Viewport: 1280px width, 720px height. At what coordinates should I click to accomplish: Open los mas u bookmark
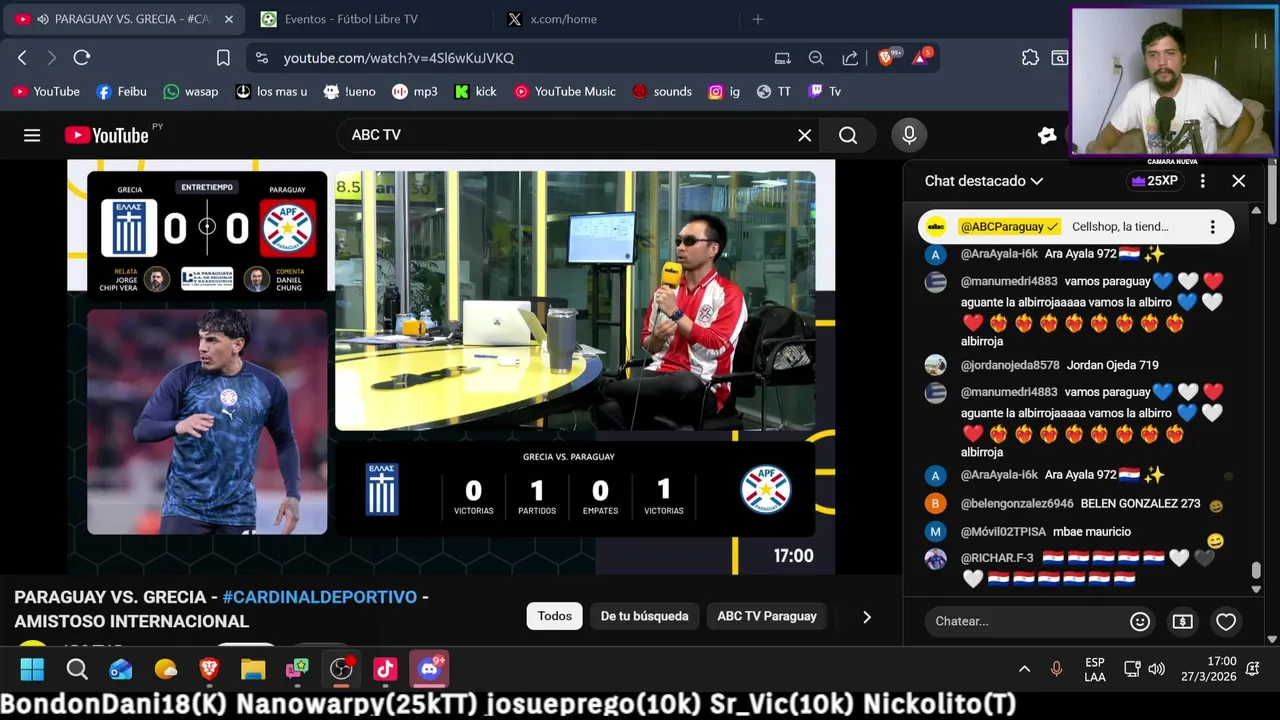[271, 91]
